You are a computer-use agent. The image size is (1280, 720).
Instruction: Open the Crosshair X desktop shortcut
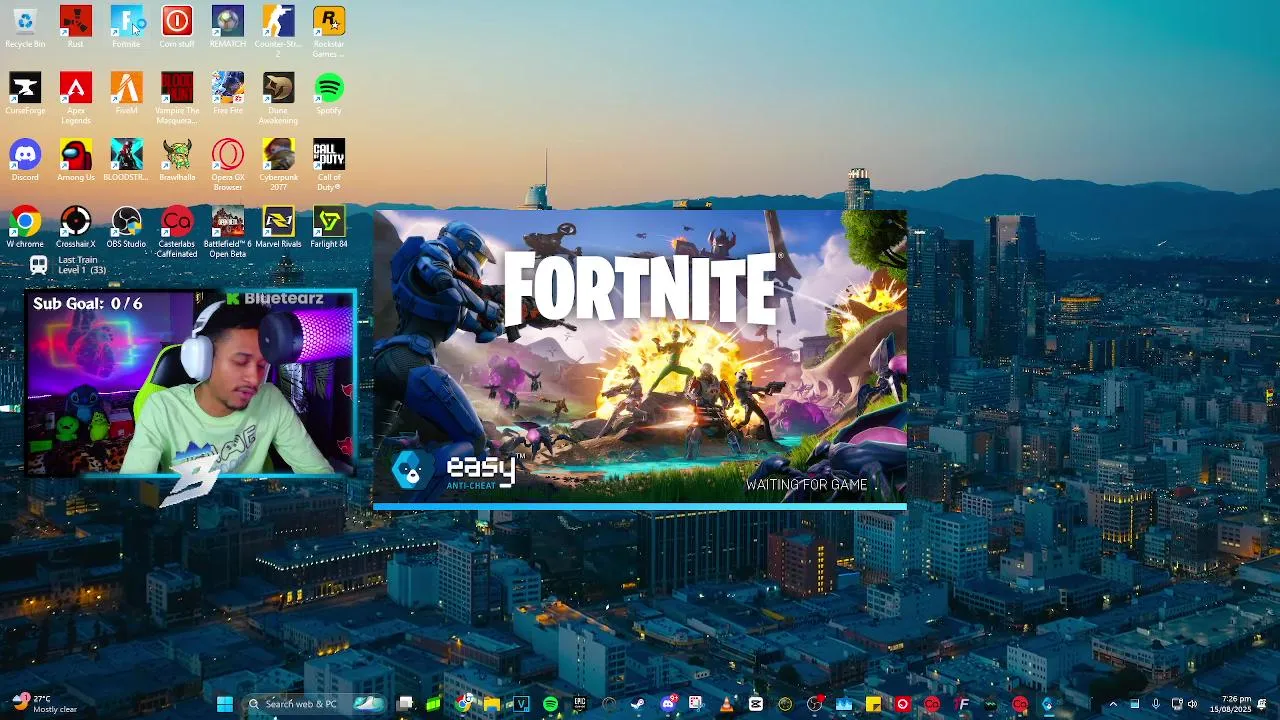coord(75,227)
